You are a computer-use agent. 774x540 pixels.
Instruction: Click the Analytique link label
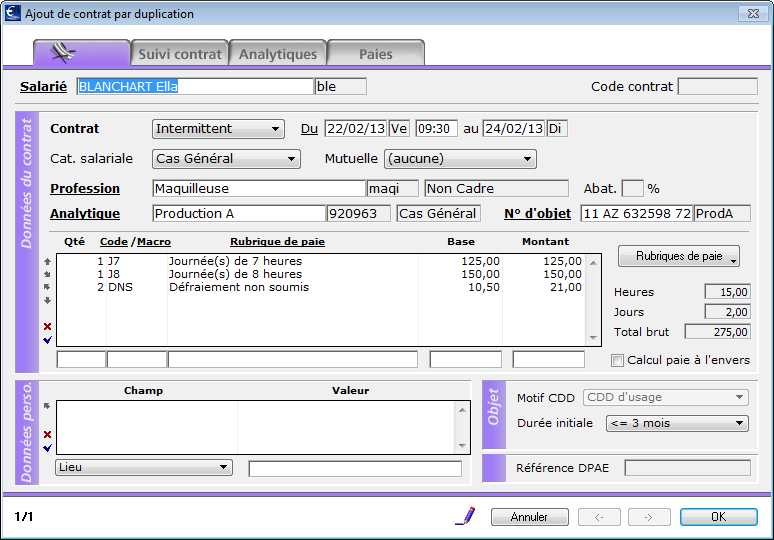point(85,214)
